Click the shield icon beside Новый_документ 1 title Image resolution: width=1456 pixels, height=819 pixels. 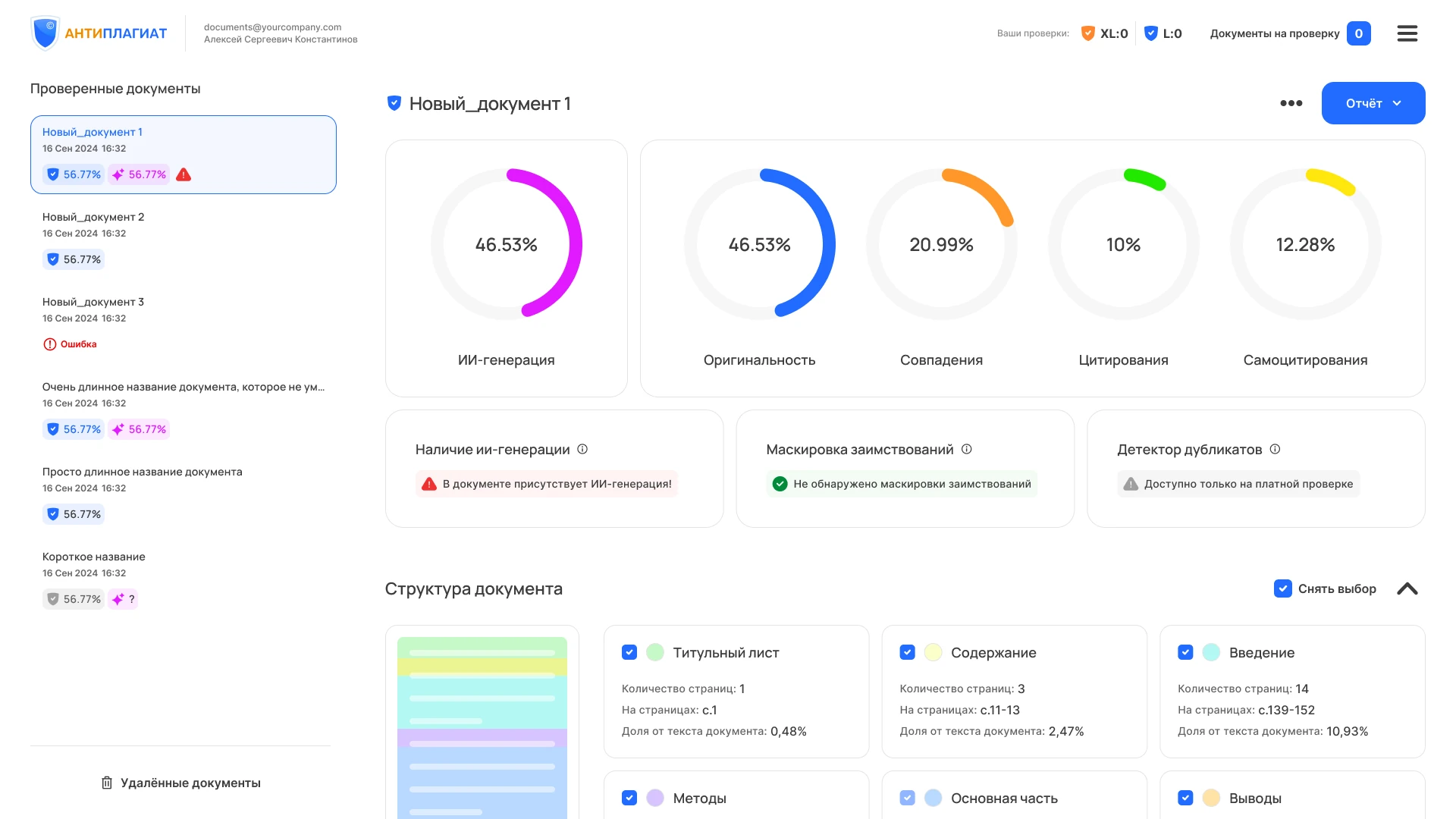click(x=394, y=103)
